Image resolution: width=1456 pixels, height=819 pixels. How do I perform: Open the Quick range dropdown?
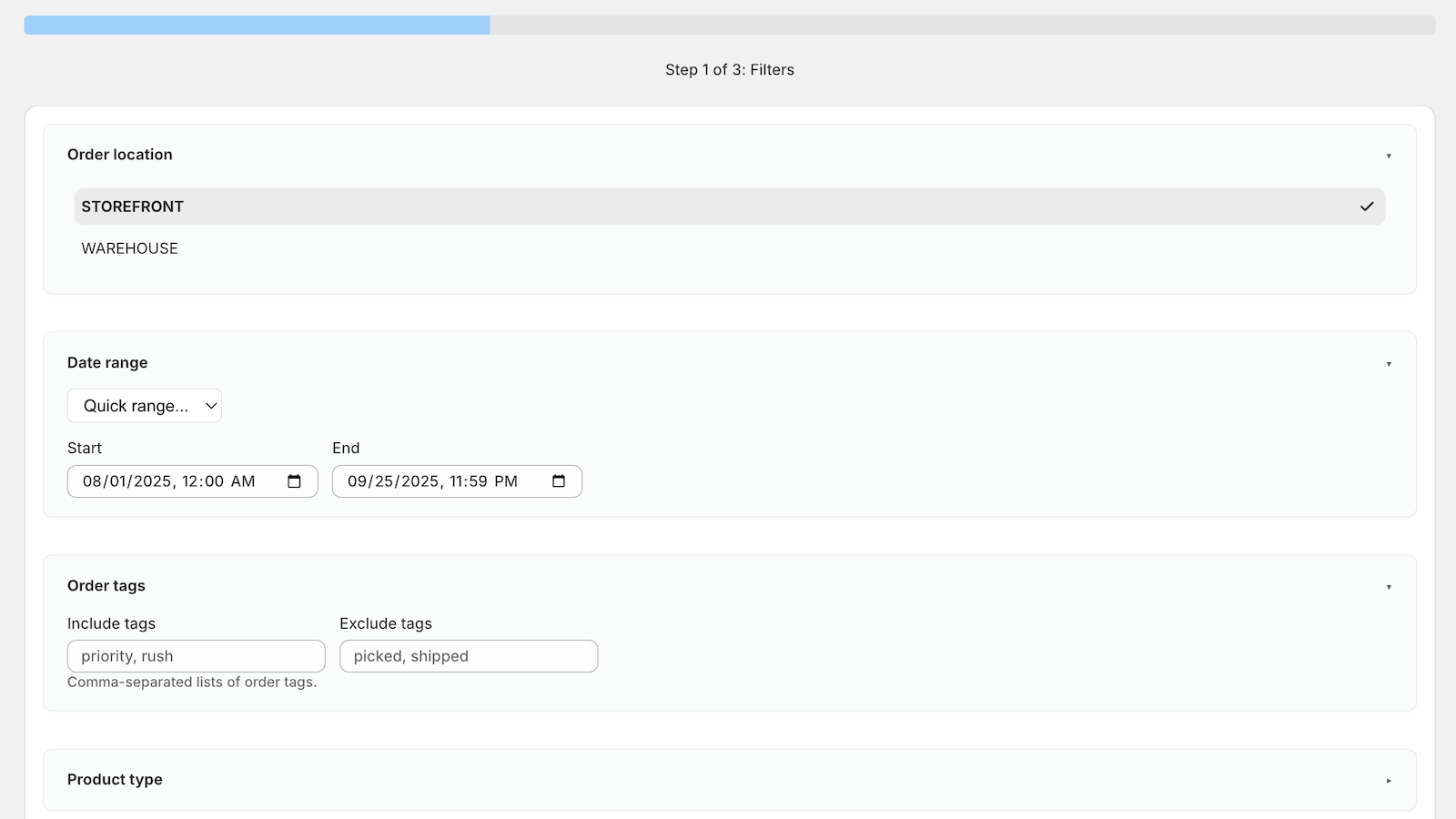[x=144, y=406]
